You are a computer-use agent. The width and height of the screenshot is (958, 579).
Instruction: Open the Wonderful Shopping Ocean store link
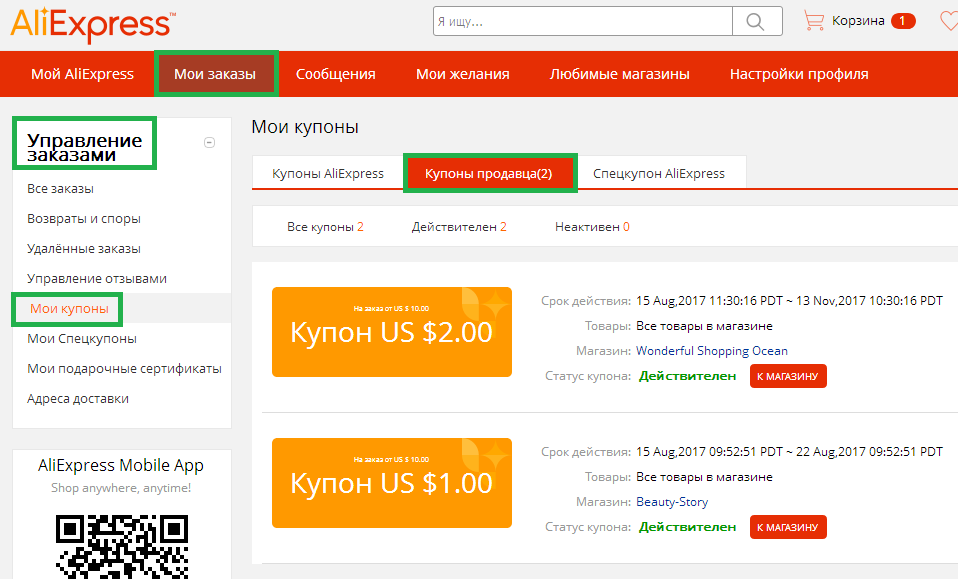712,351
